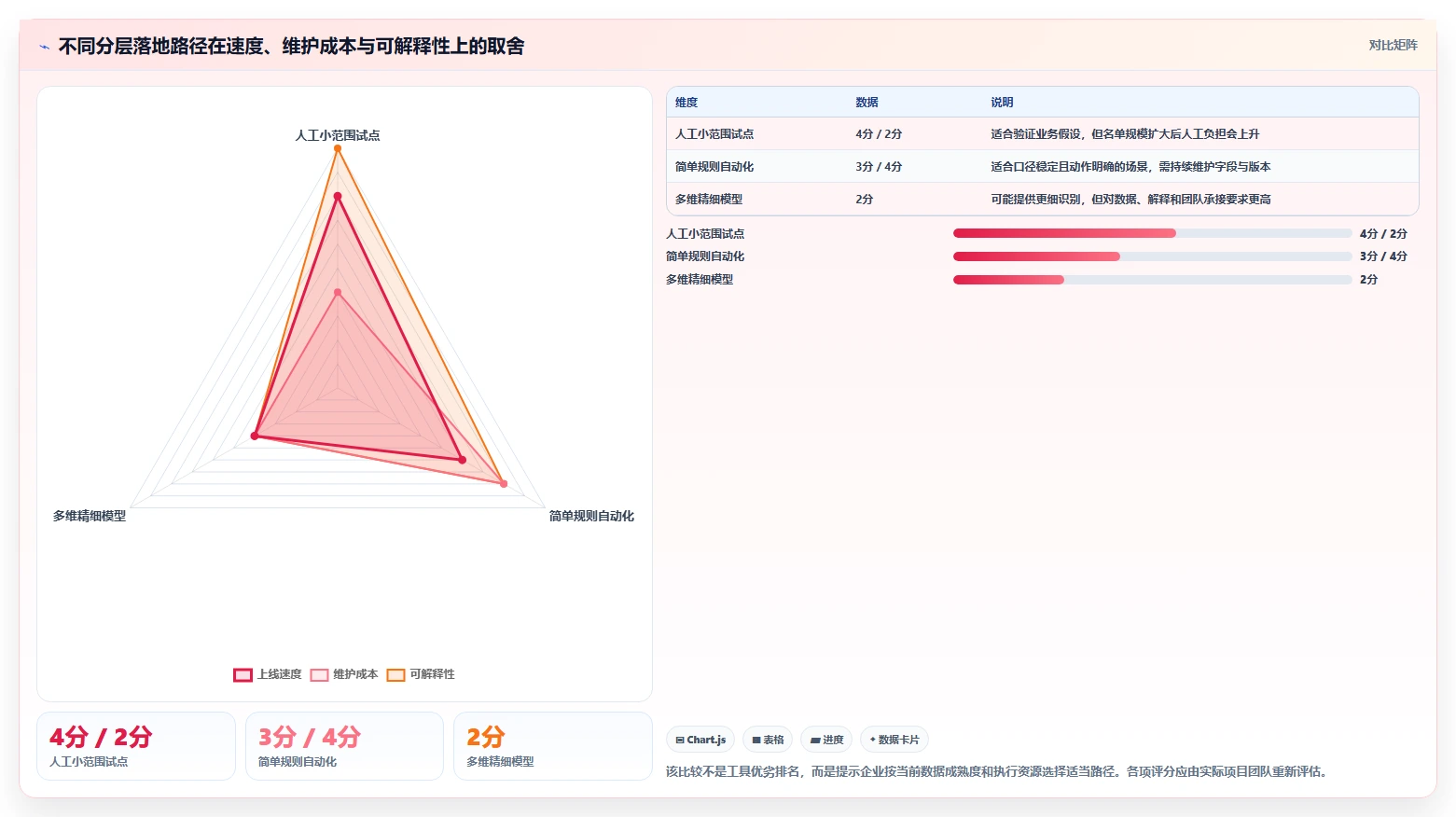Click the 人工小范围试点 radar axis label
The width and height of the screenshot is (1456, 817).
[338, 135]
